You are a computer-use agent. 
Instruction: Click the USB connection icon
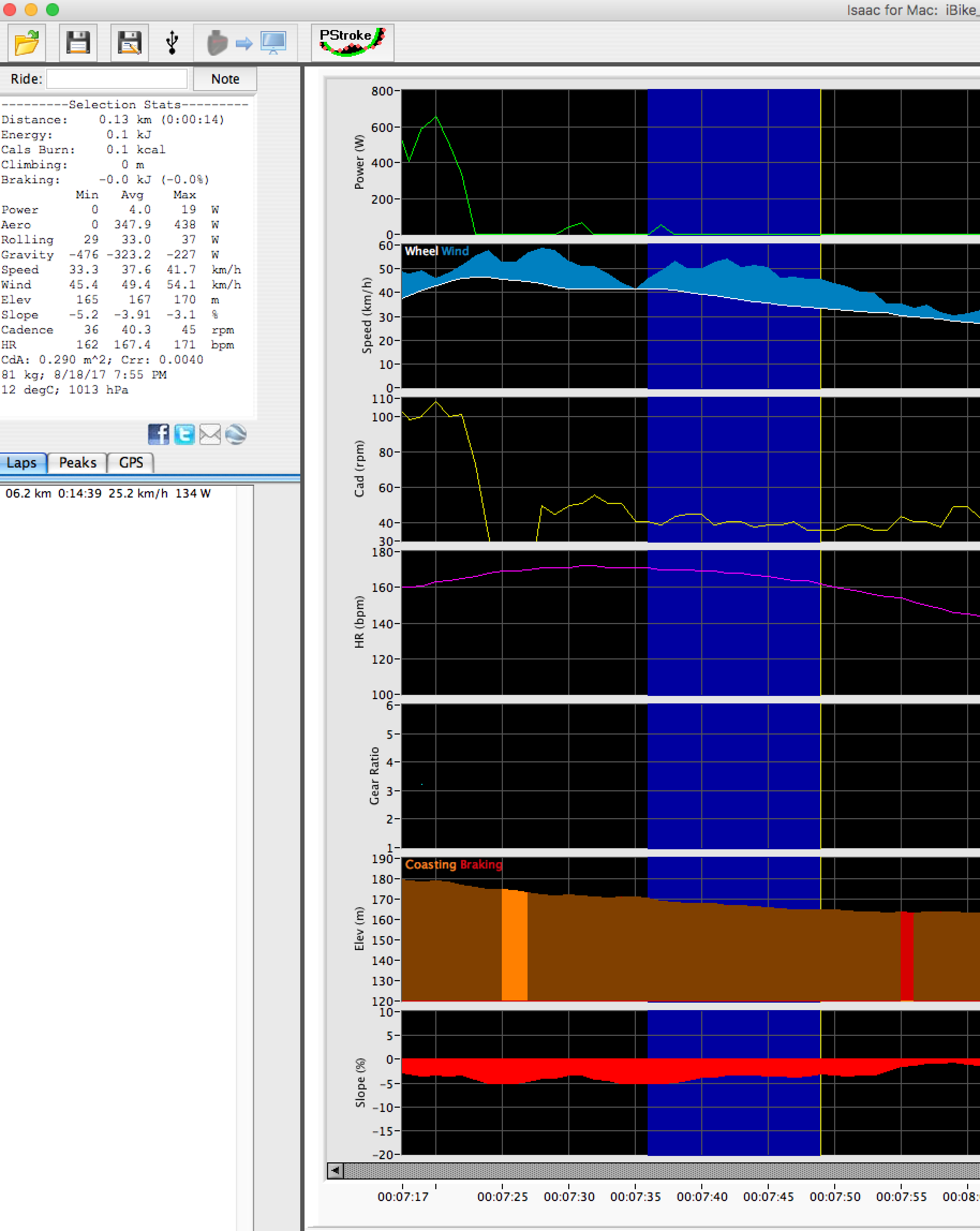click(x=172, y=43)
